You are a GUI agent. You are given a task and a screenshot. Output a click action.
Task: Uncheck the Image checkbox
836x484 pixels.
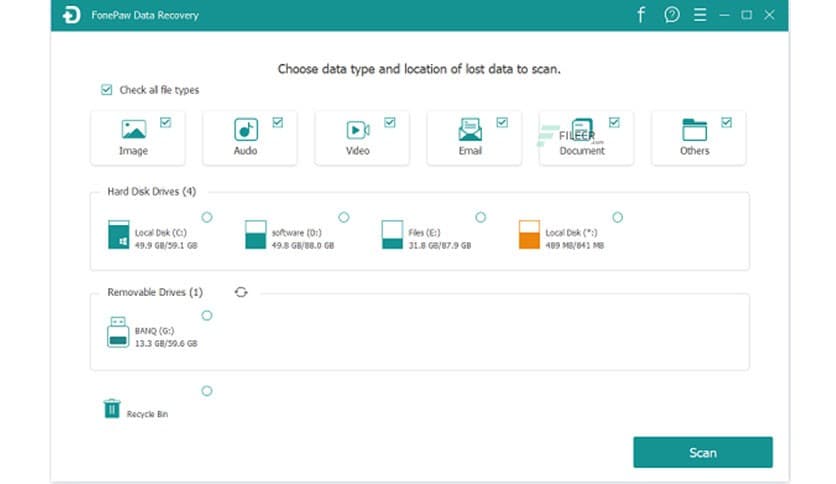click(x=165, y=123)
